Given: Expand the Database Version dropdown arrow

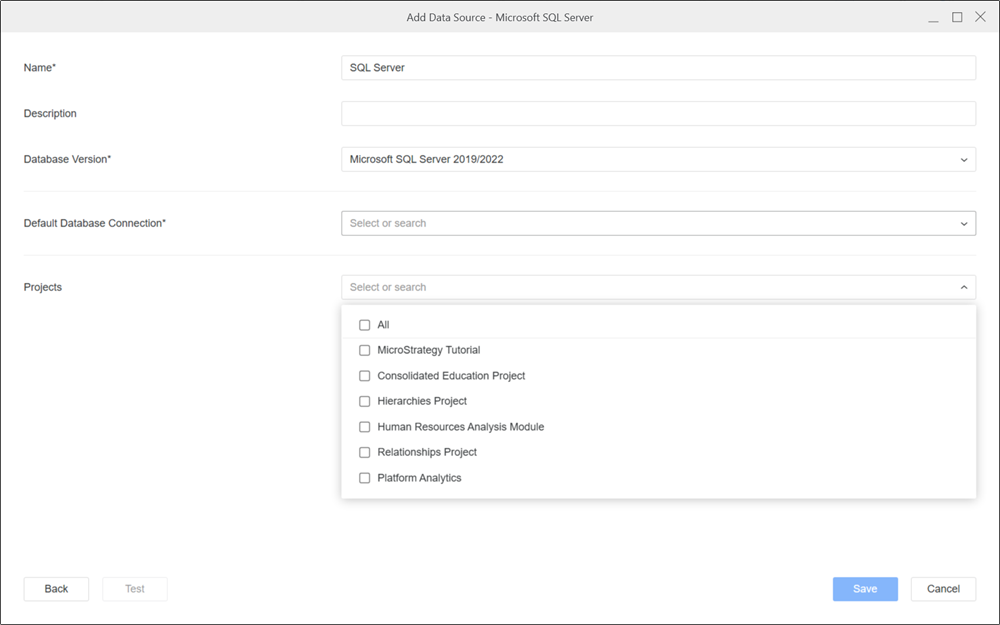Looking at the screenshot, I should coord(964,159).
